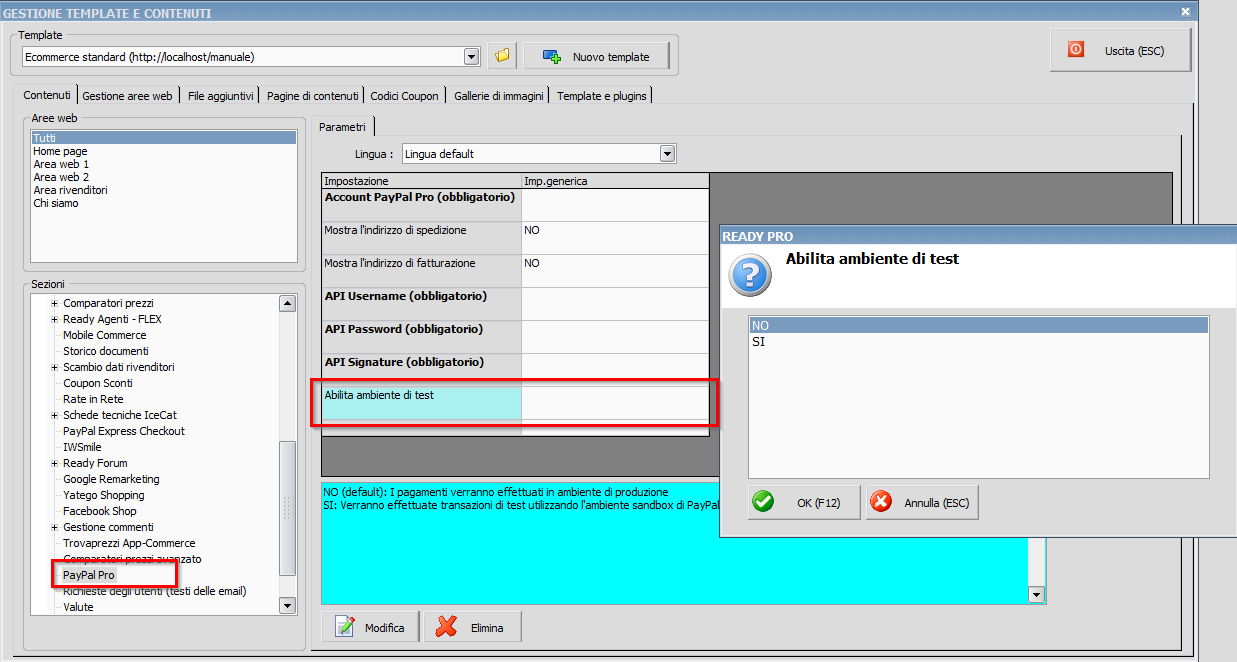Confirm with OK (F12) button

click(804, 503)
